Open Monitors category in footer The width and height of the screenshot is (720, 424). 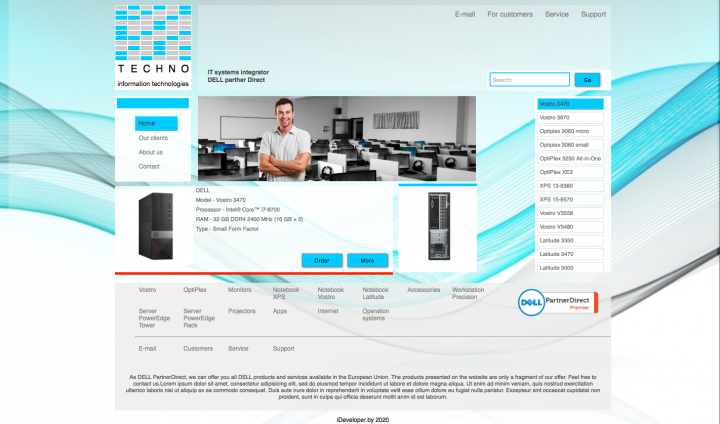point(240,290)
